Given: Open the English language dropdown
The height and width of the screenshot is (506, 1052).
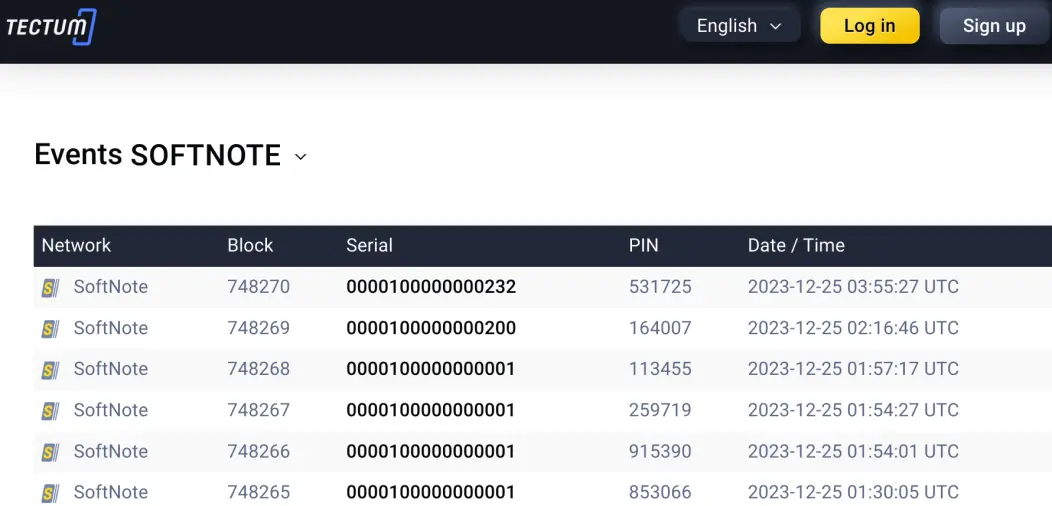Looking at the screenshot, I should point(739,26).
